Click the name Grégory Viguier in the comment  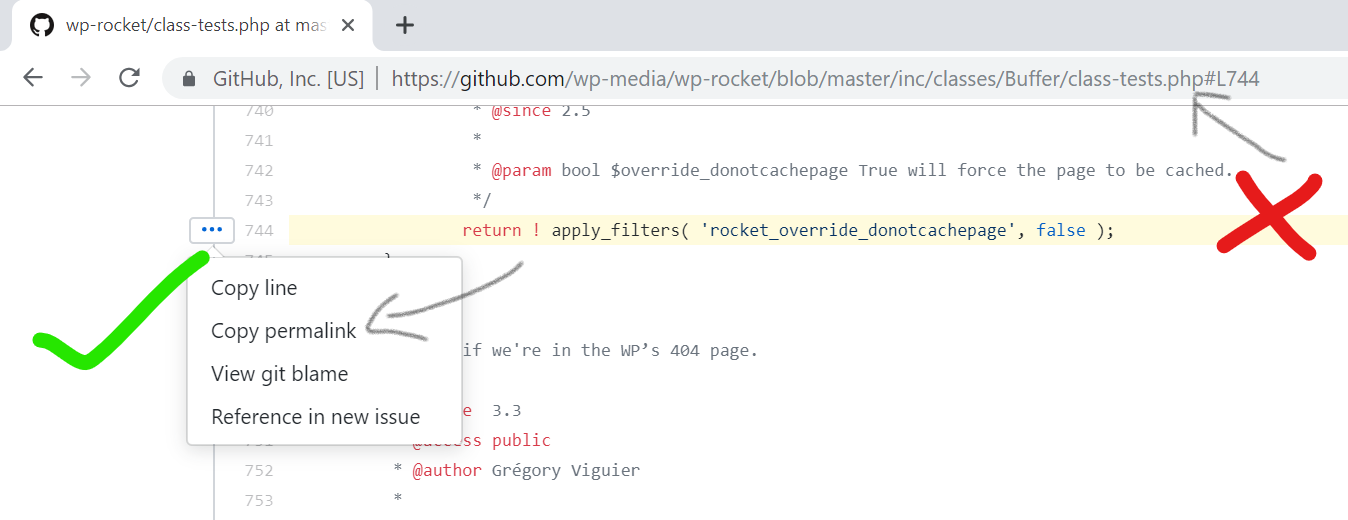(566, 471)
